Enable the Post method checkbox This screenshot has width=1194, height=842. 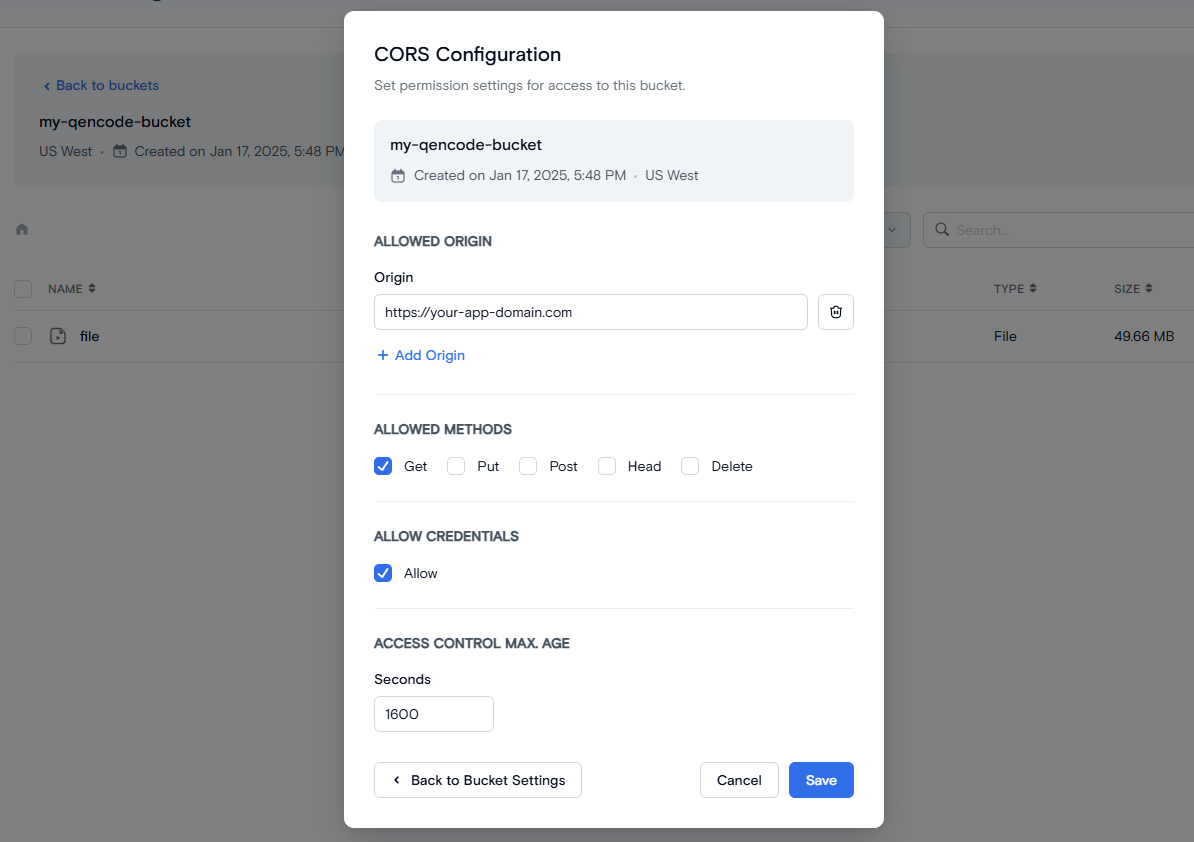[x=528, y=466]
